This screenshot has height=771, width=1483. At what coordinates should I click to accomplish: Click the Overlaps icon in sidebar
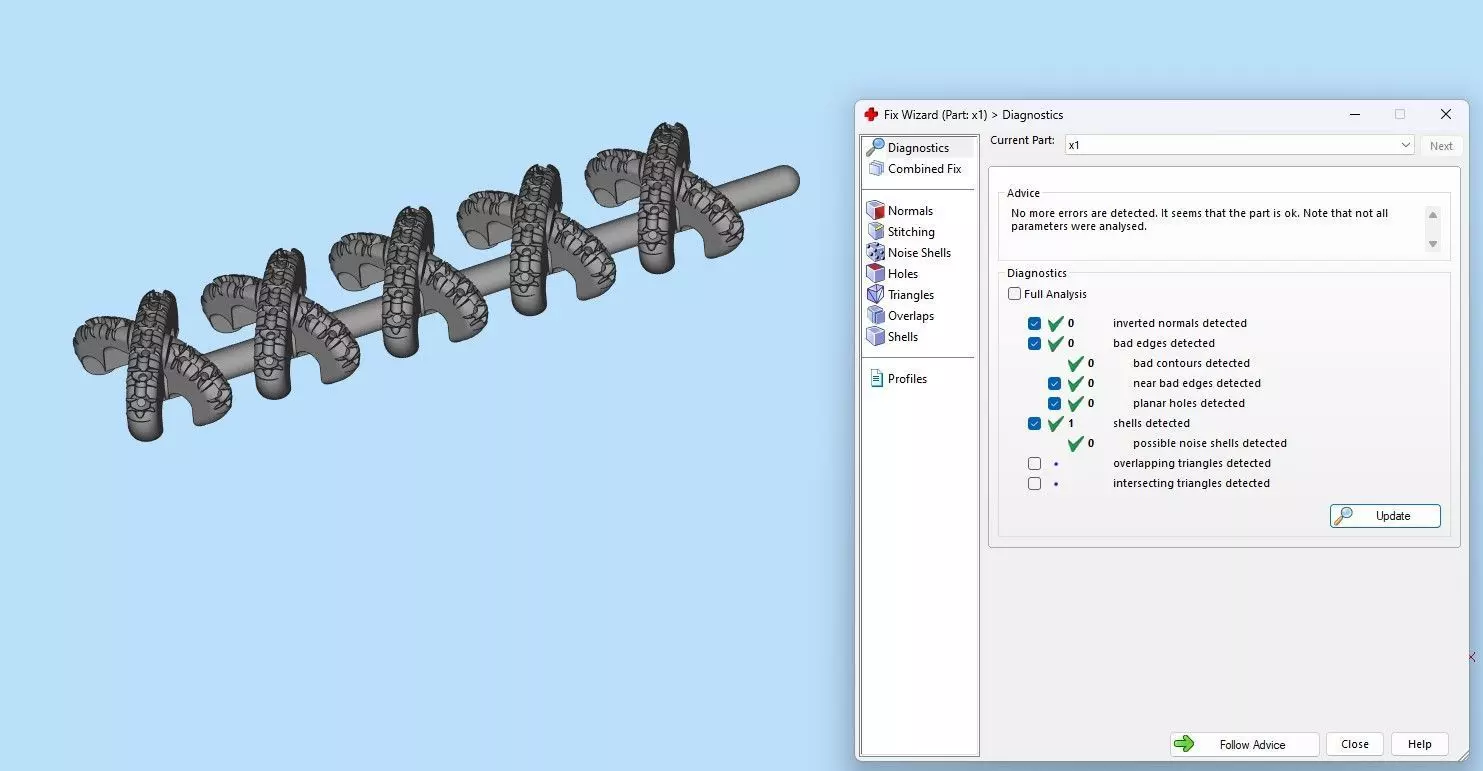point(876,316)
